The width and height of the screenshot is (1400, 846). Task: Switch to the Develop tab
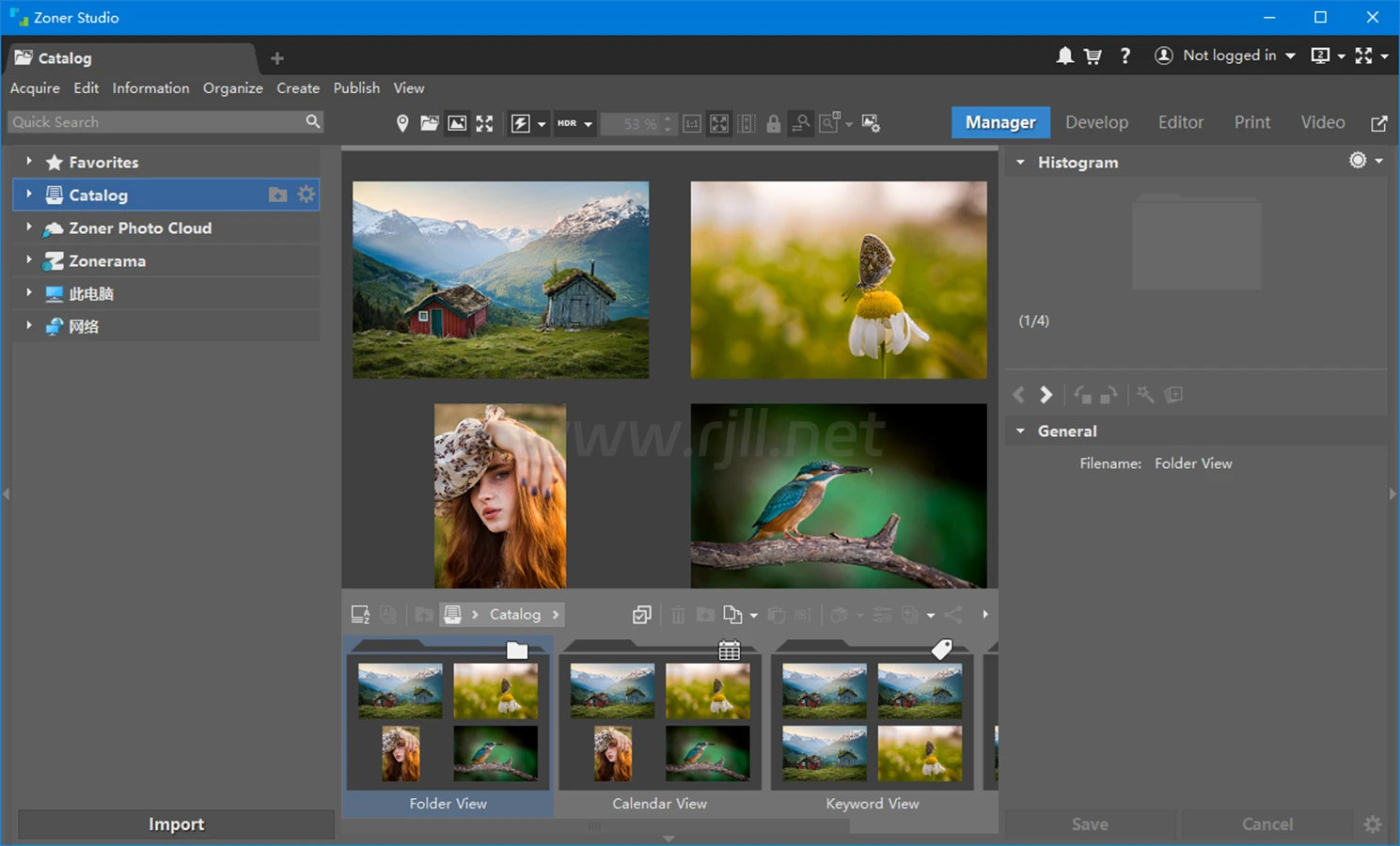[1096, 122]
